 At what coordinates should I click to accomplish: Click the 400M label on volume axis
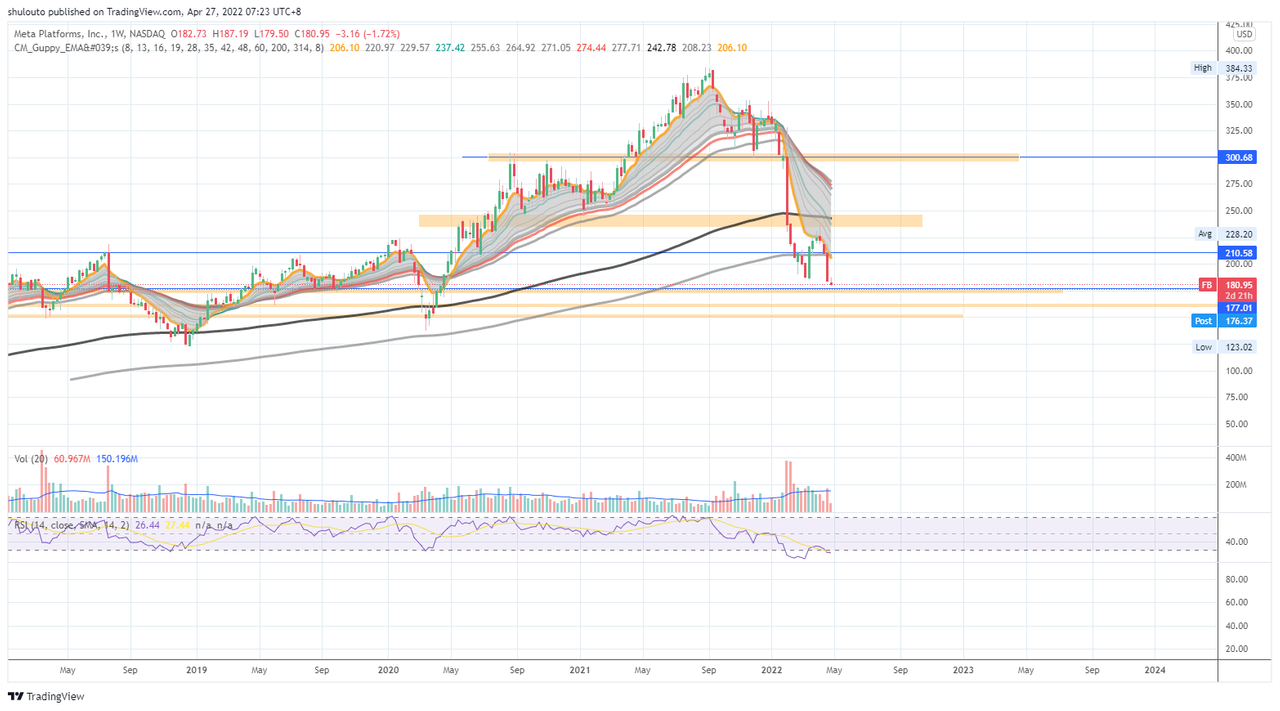(x=1237, y=458)
